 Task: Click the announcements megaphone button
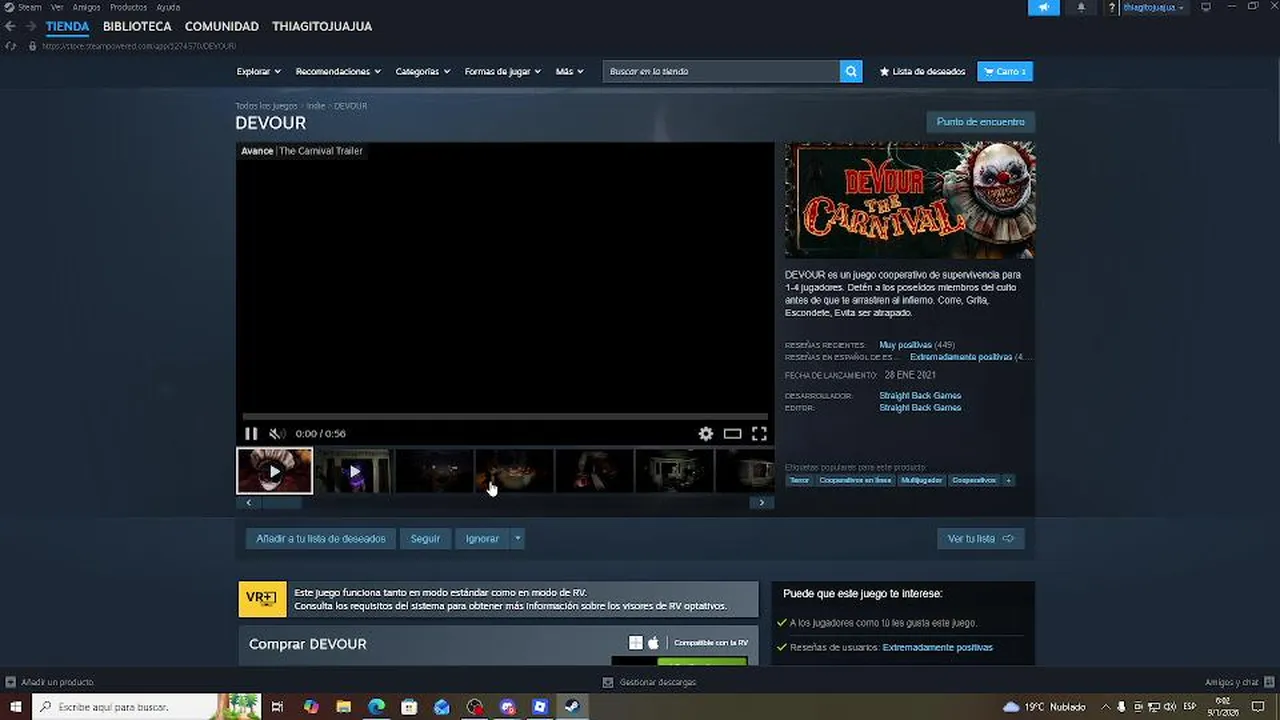coord(1043,7)
